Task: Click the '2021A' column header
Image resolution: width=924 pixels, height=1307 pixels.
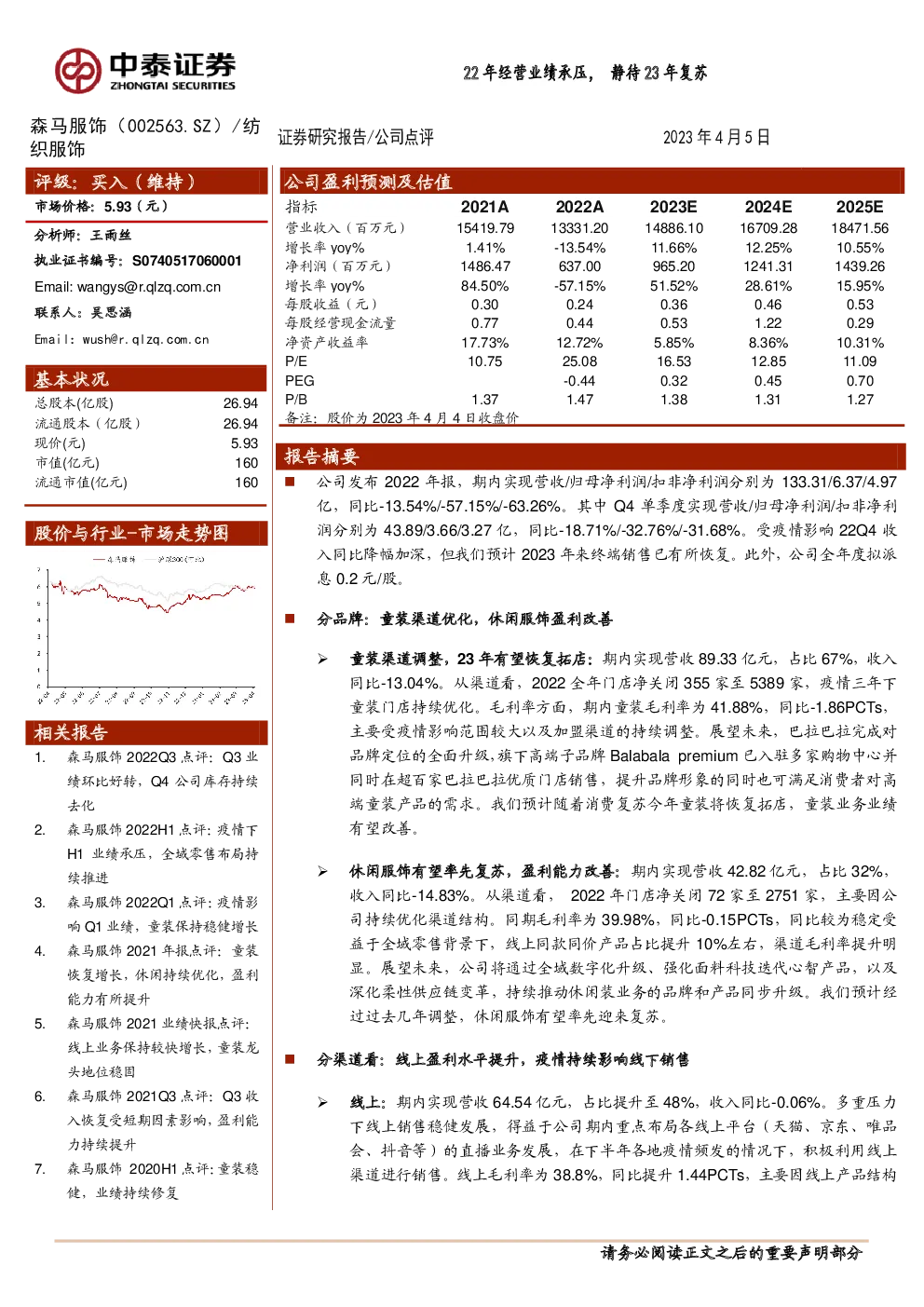Action: coord(484,207)
